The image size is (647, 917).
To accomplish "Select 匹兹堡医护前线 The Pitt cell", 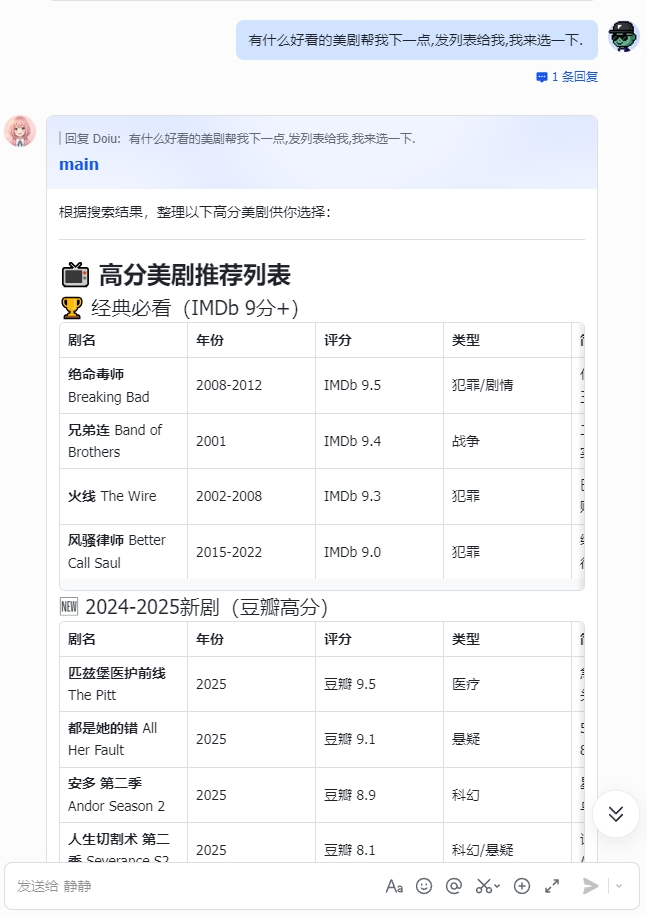I will click(123, 684).
